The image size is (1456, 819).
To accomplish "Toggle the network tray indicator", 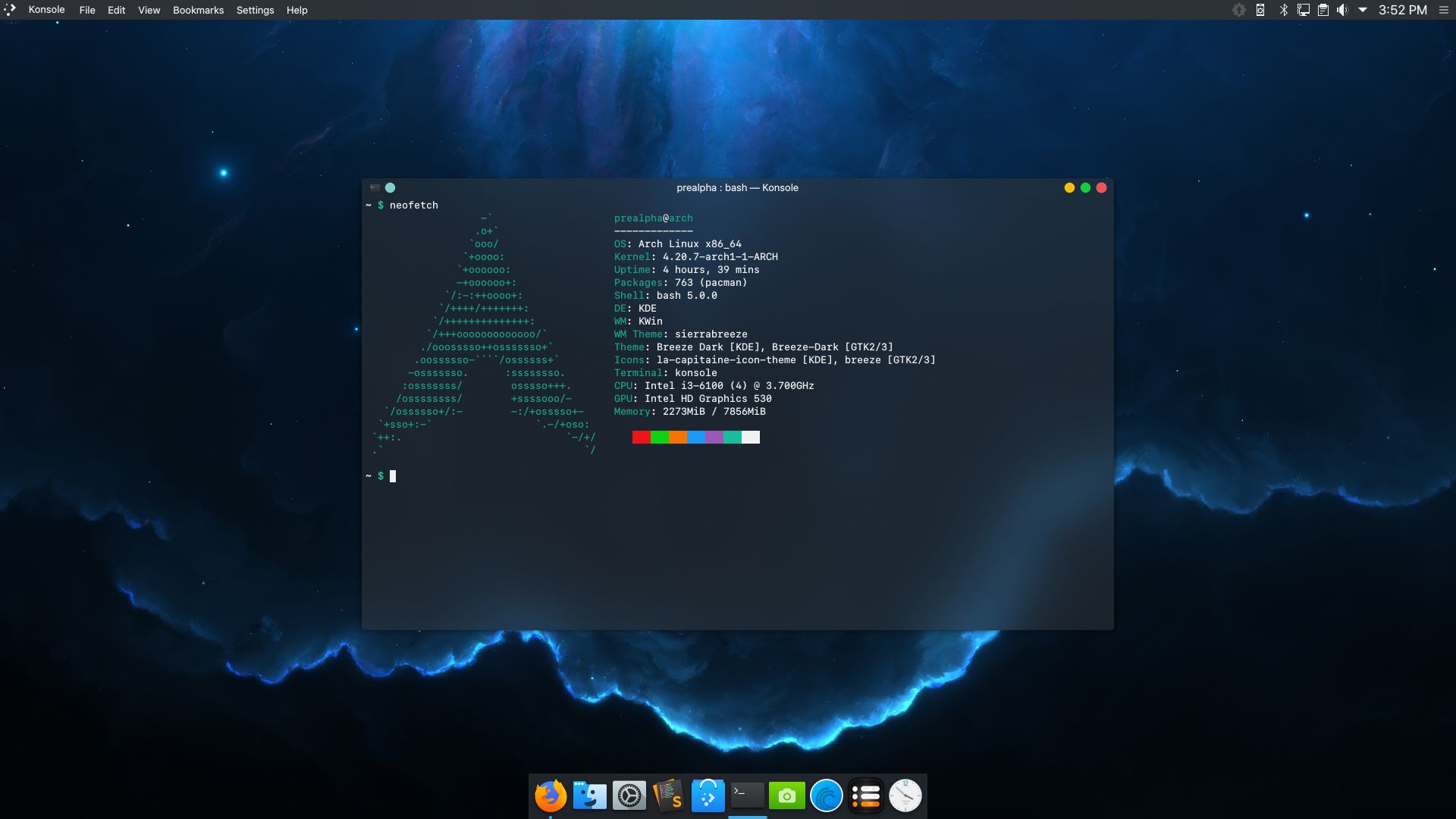I will click(x=1304, y=10).
